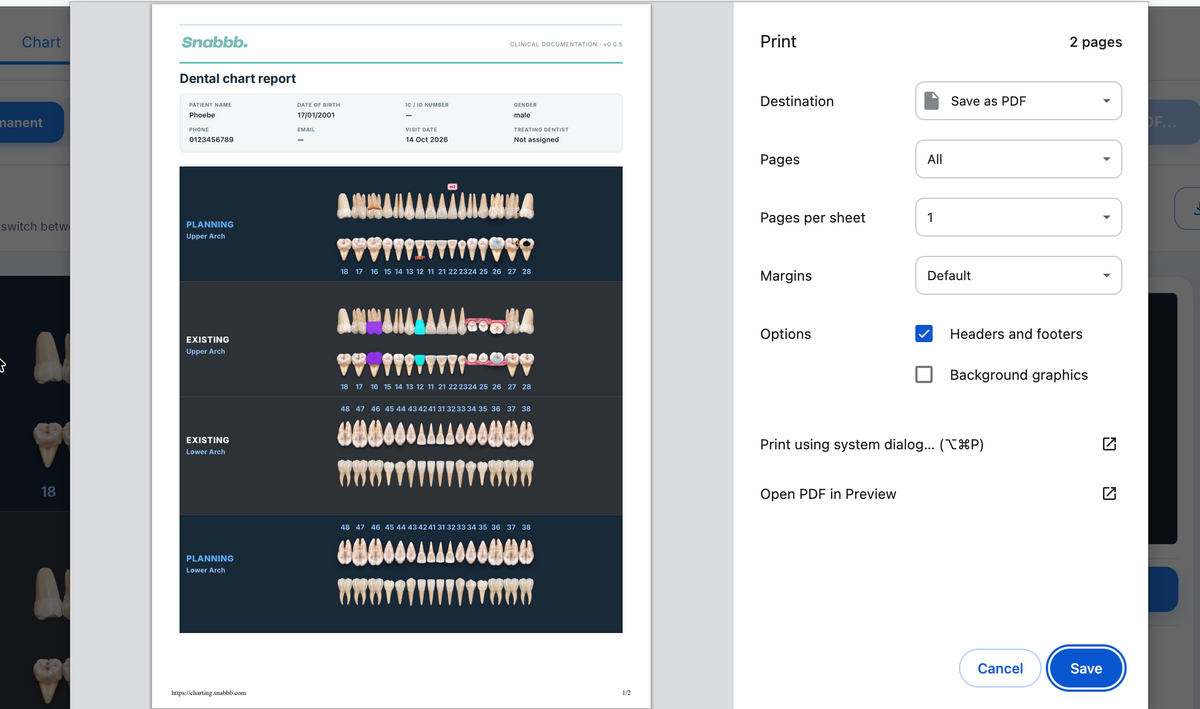Screen dimensions: 1200x709
Task: Switch to the Chart tab in background page
Action: [x=41, y=42]
